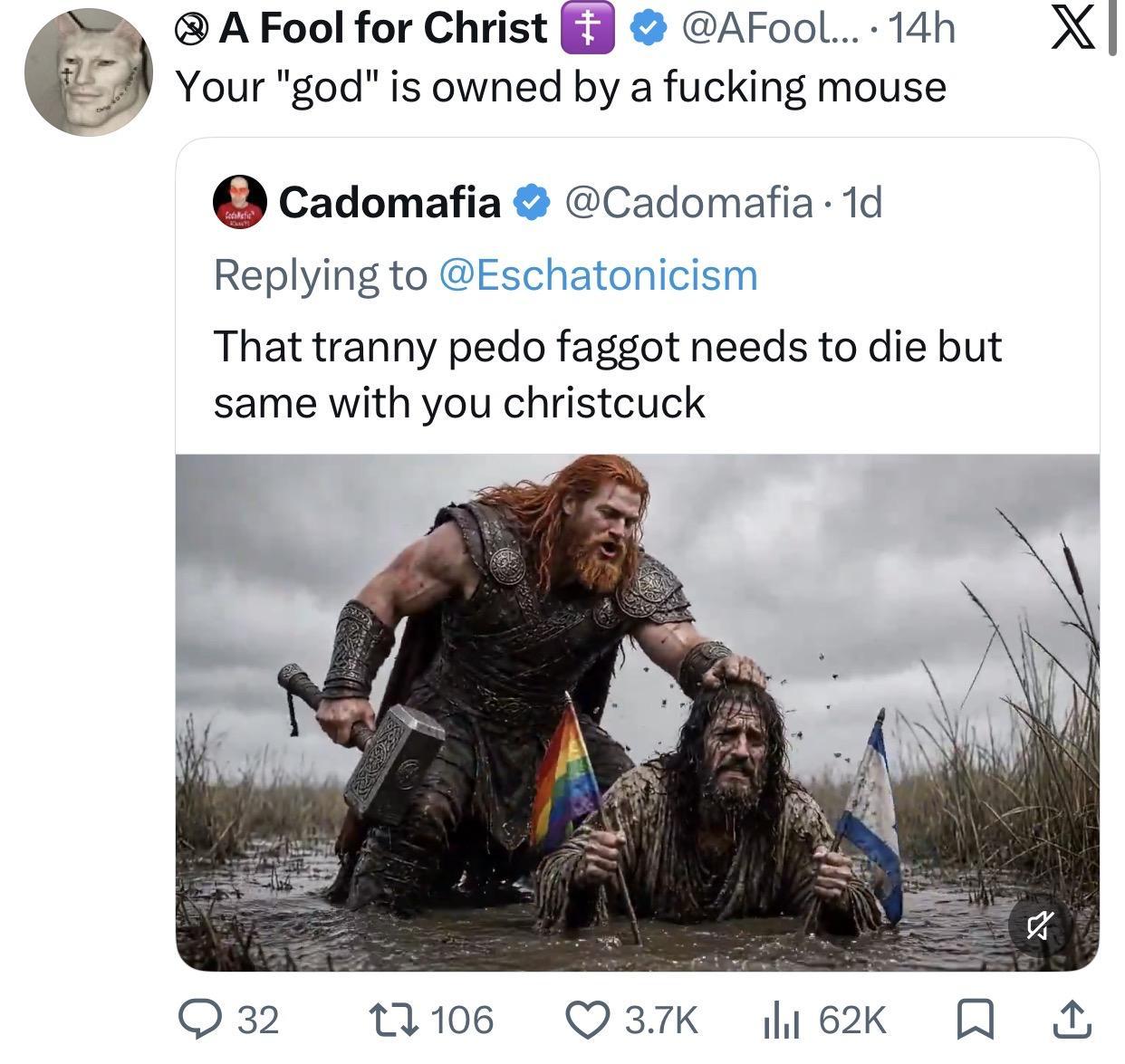Repost using the retweet arrows icon
This screenshot has height=1064, width=1125.
pyautogui.click(x=399, y=1019)
